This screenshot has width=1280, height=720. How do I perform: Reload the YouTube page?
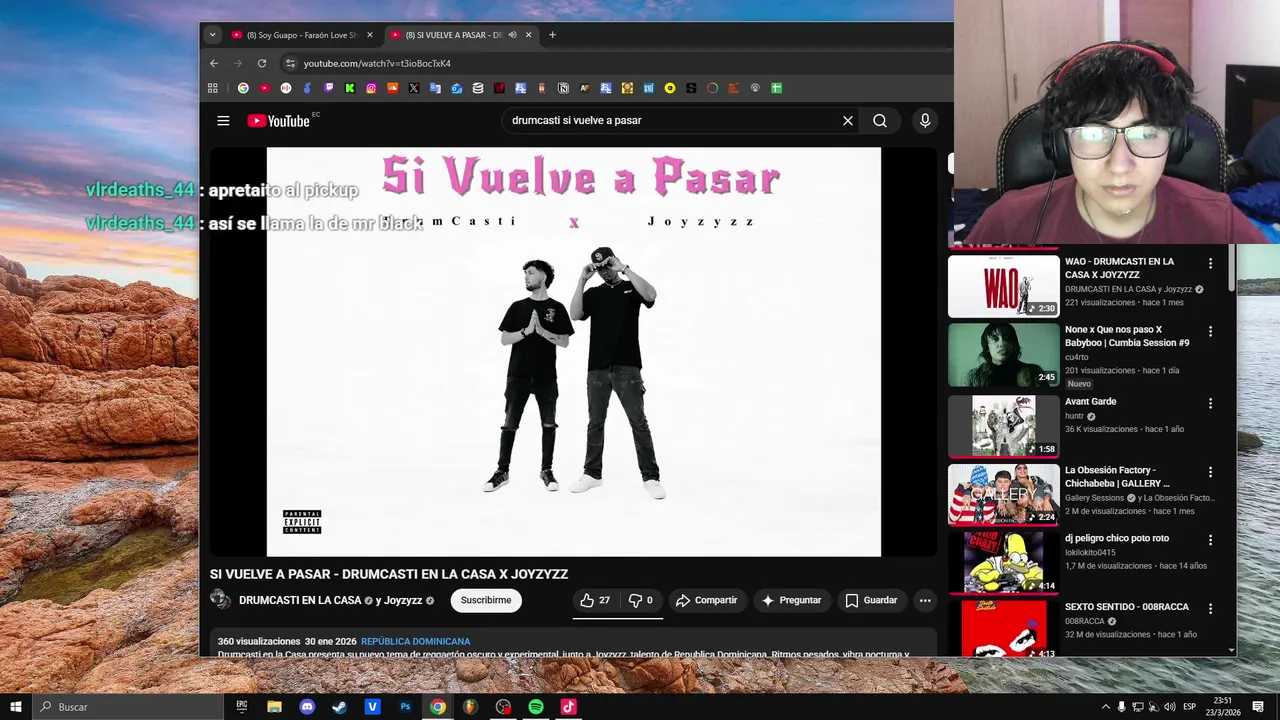point(262,63)
